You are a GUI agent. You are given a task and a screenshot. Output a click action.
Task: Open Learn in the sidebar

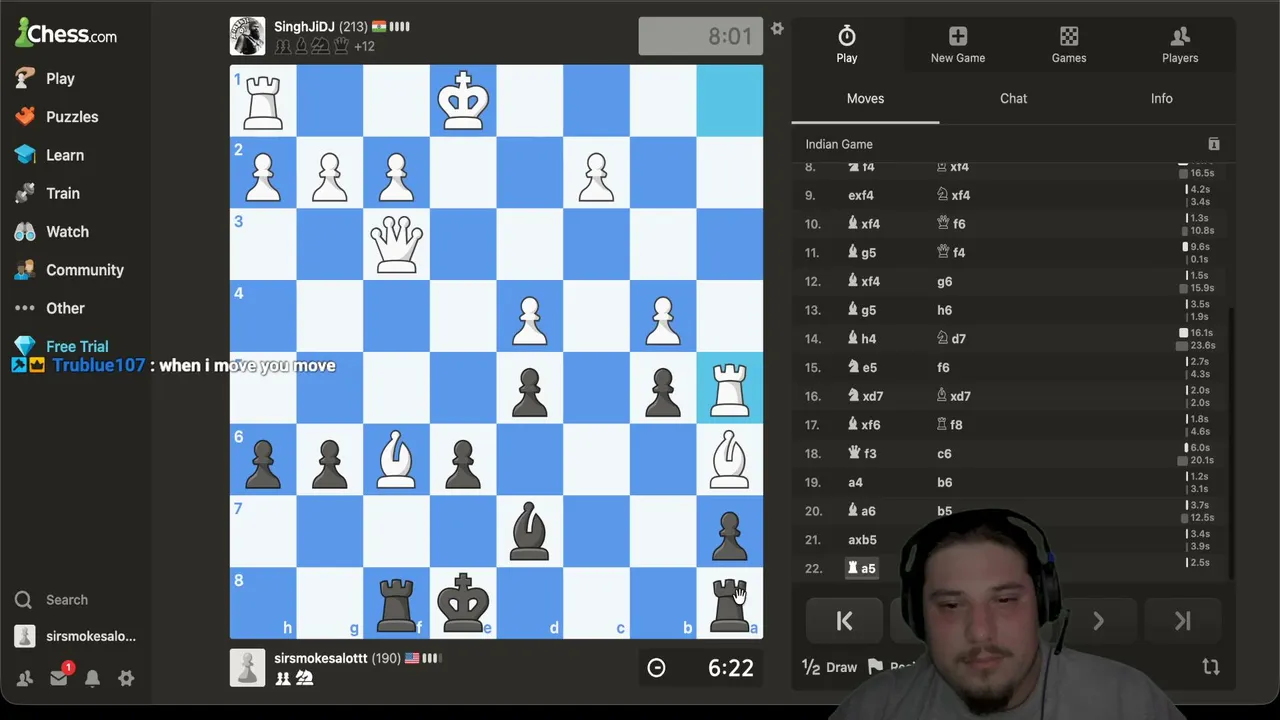coord(65,155)
